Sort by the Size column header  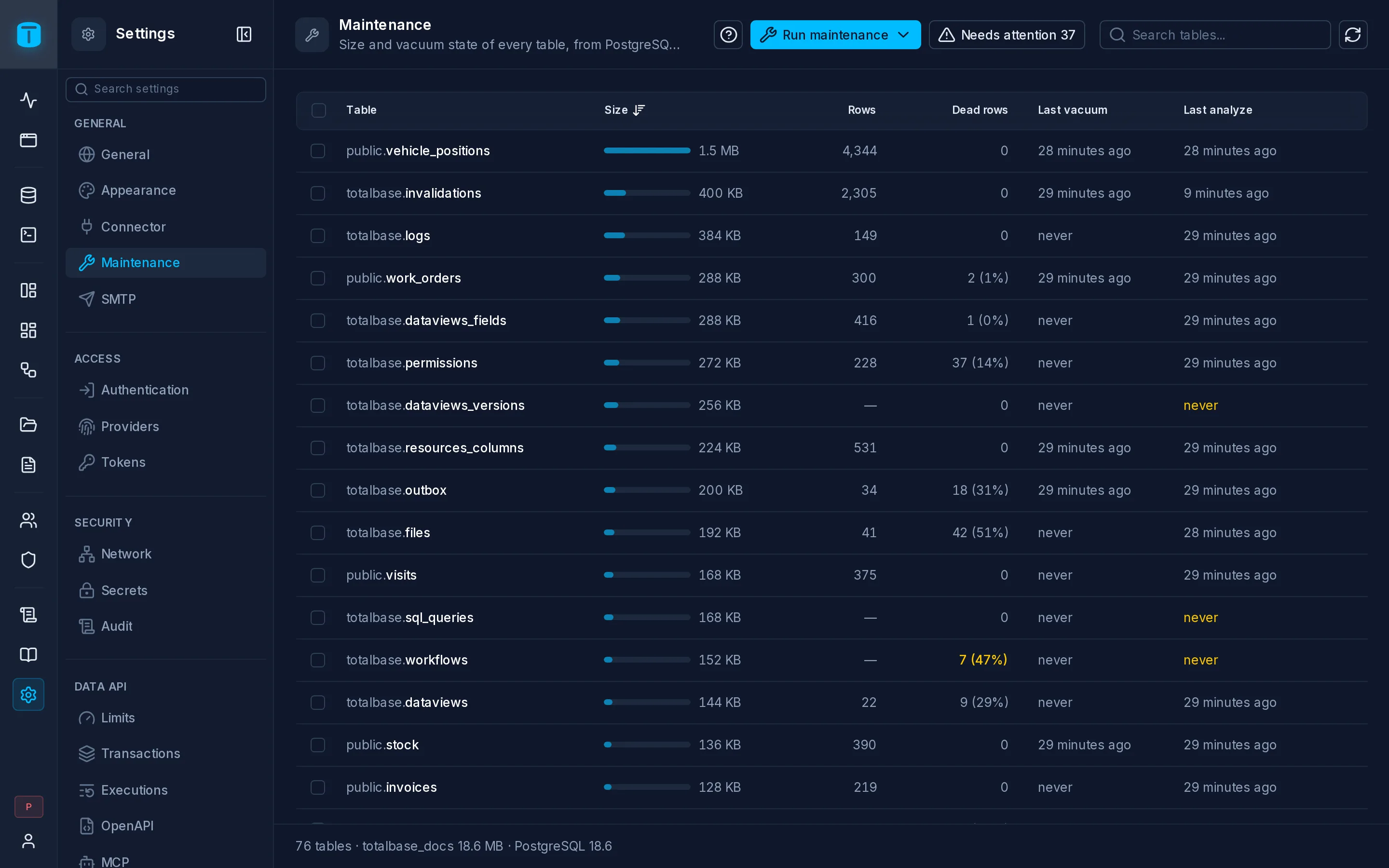click(x=625, y=109)
